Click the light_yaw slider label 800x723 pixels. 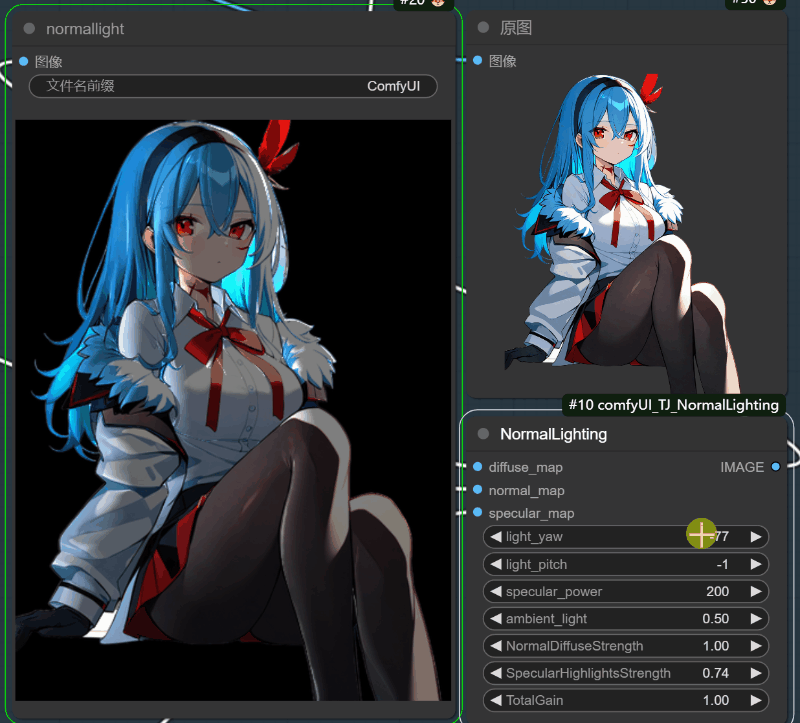tap(534, 537)
